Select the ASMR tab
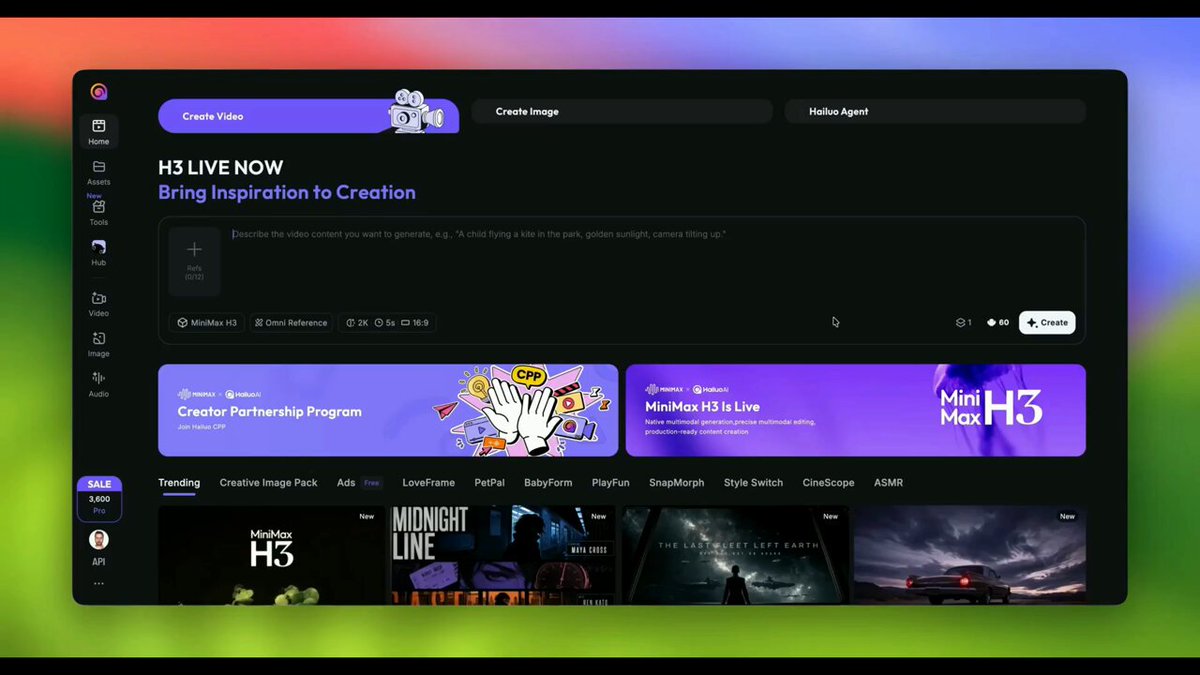1200x675 pixels. pos(888,483)
